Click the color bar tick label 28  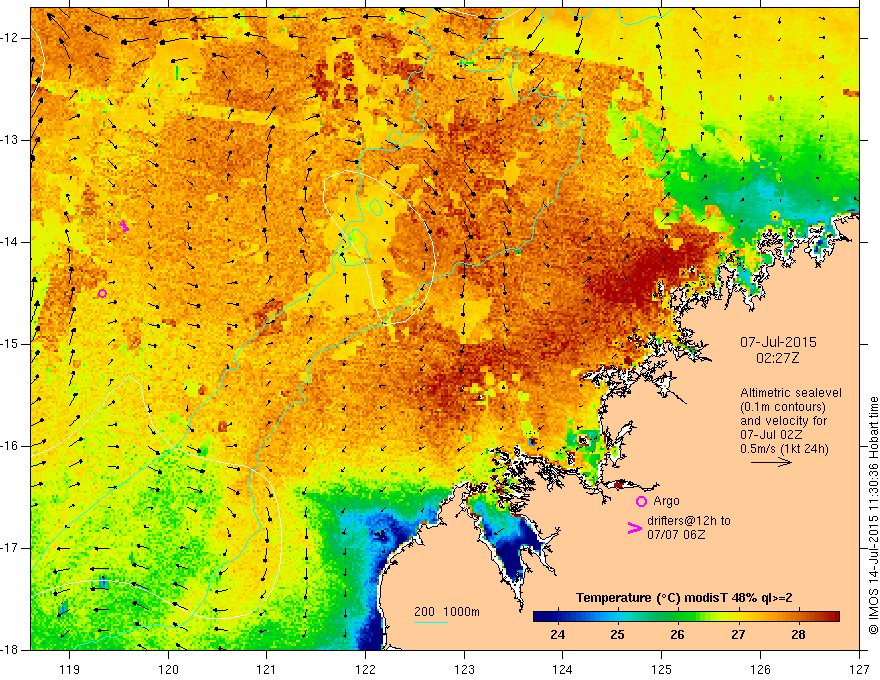[x=798, y=635]
